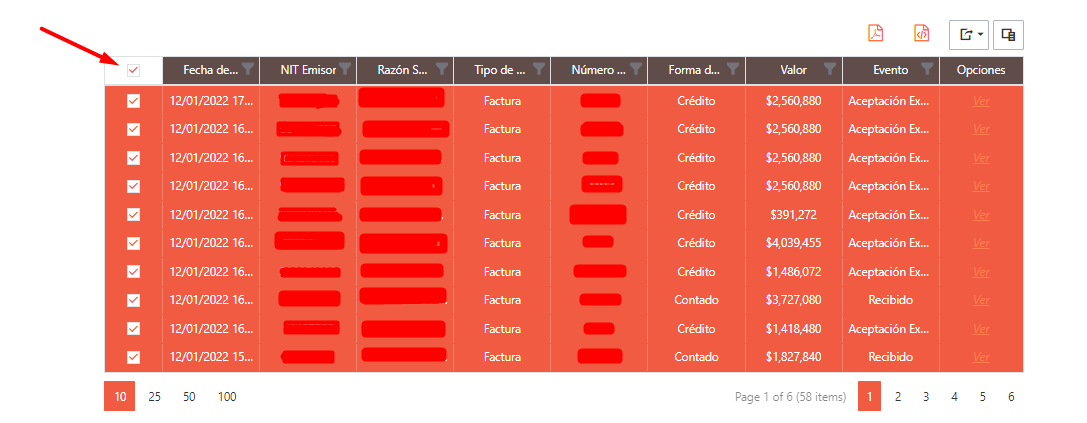1087x423 pixels.
Task: Open filter on NIT Emisor column
Action: tap(345, 69)
